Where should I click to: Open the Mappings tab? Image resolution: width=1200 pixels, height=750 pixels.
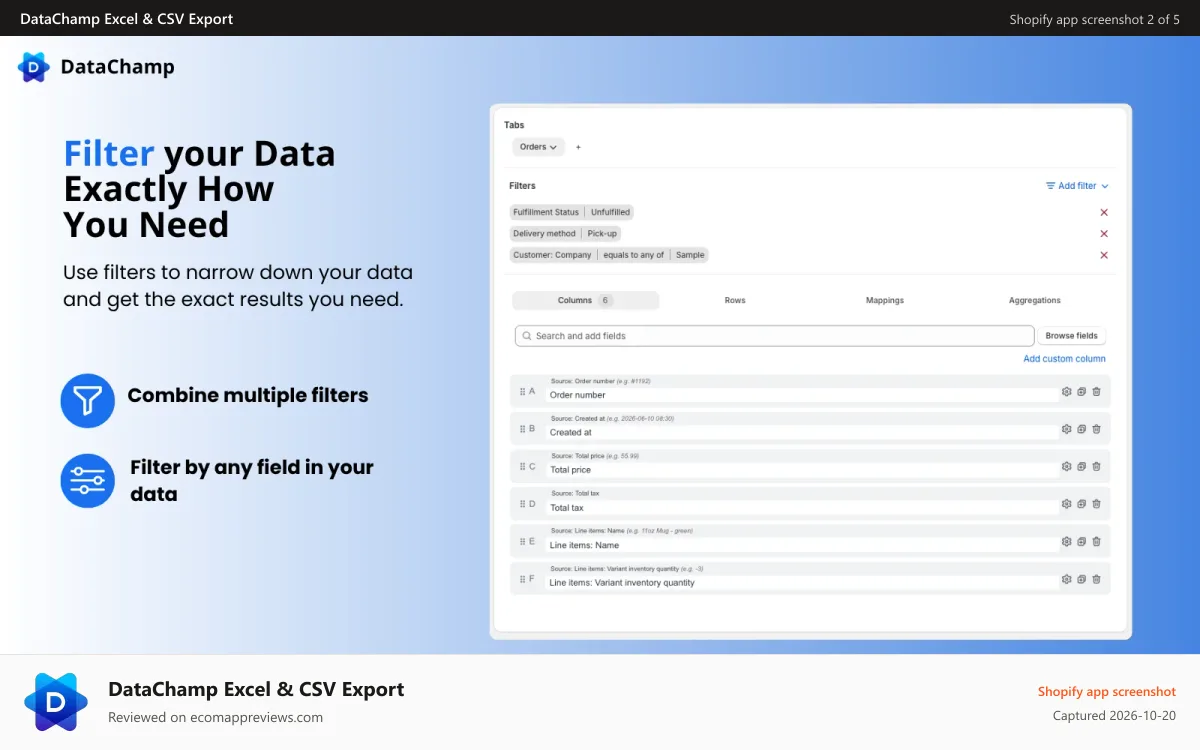[x=885, y=300]
